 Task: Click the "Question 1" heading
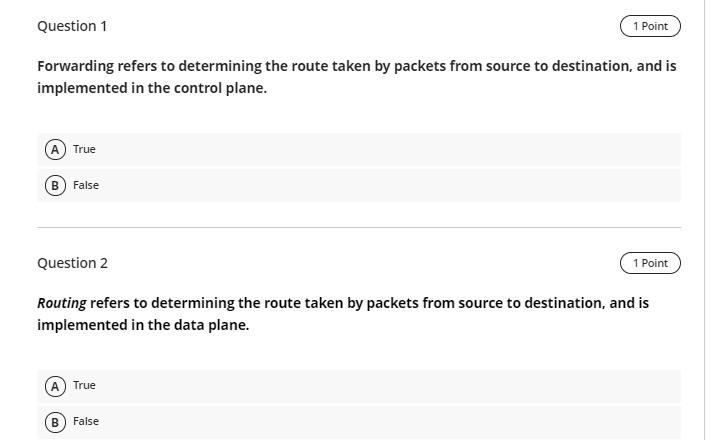(x=72, y=26)
